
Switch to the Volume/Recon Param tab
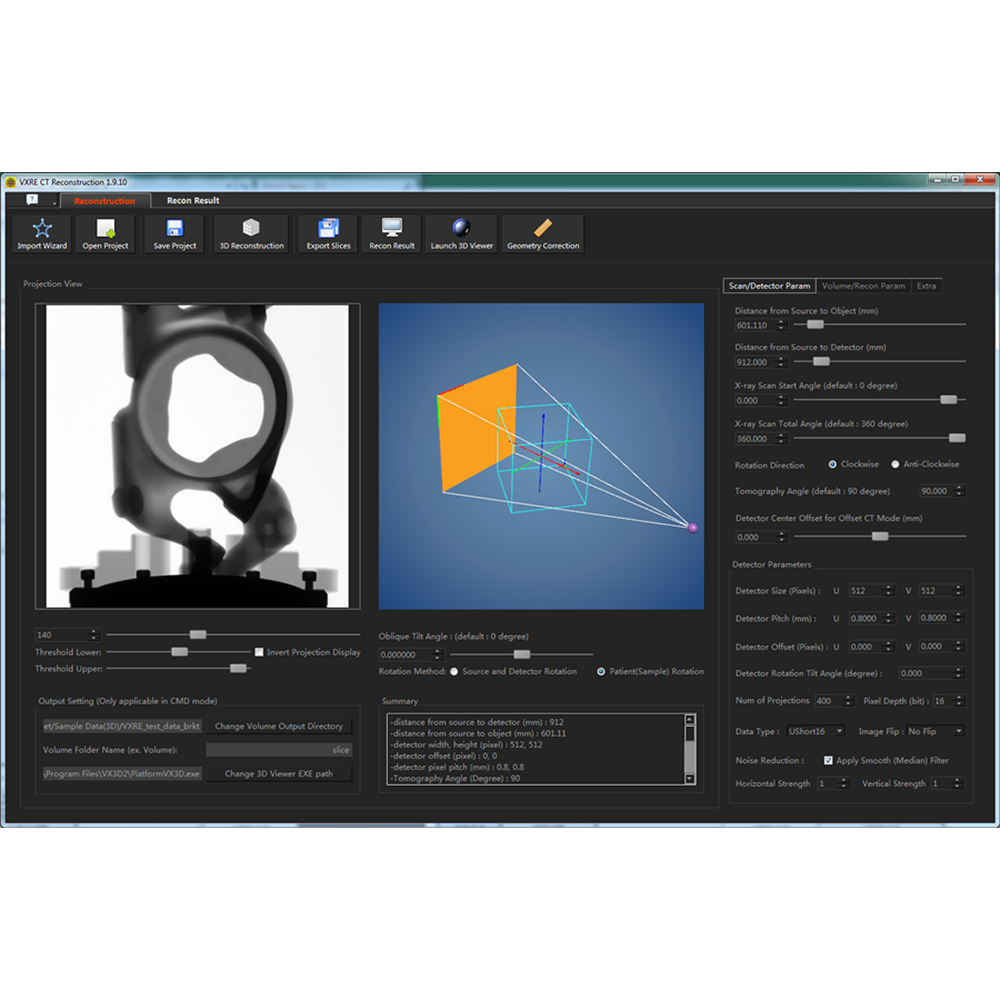(863, 286)
